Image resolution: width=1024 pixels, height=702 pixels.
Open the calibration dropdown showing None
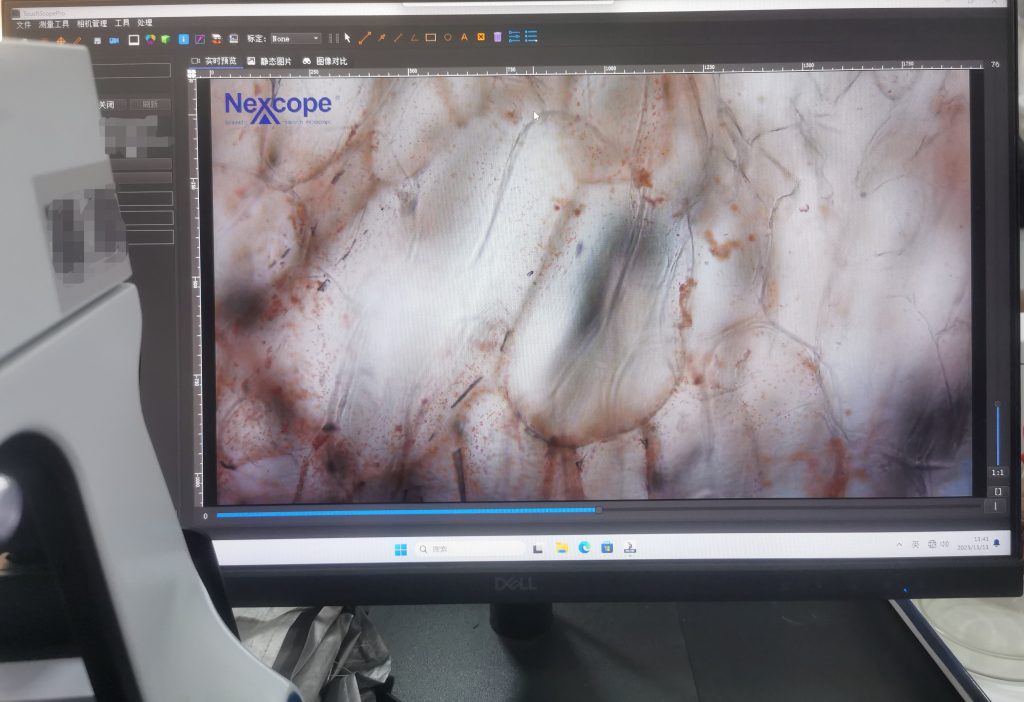tap(295, 38)
